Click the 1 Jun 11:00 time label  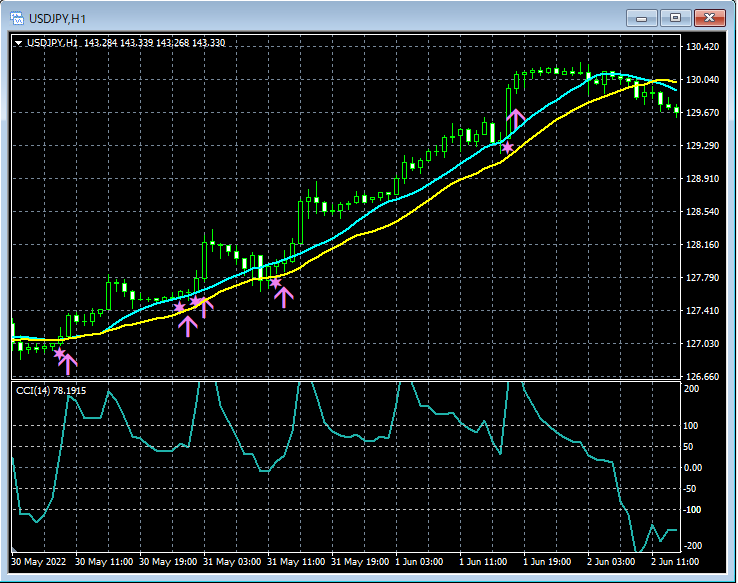483,562
